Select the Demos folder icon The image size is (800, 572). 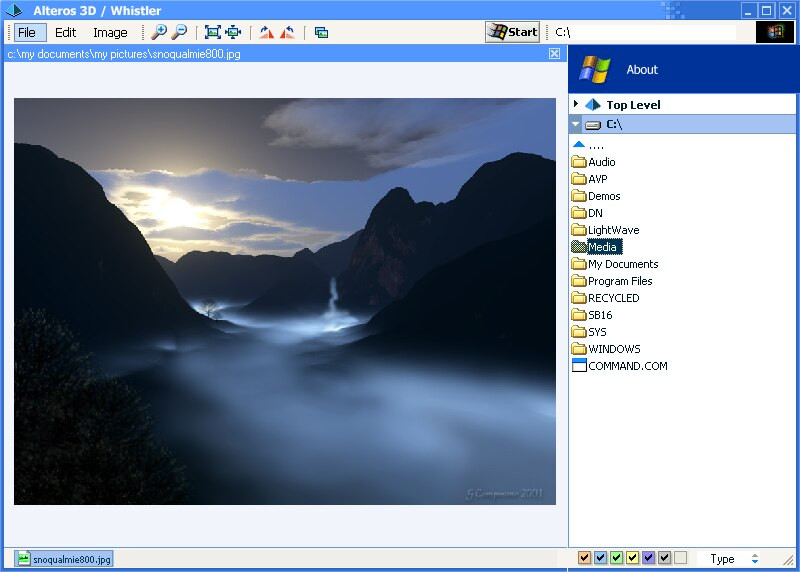(x=579, y=196)
